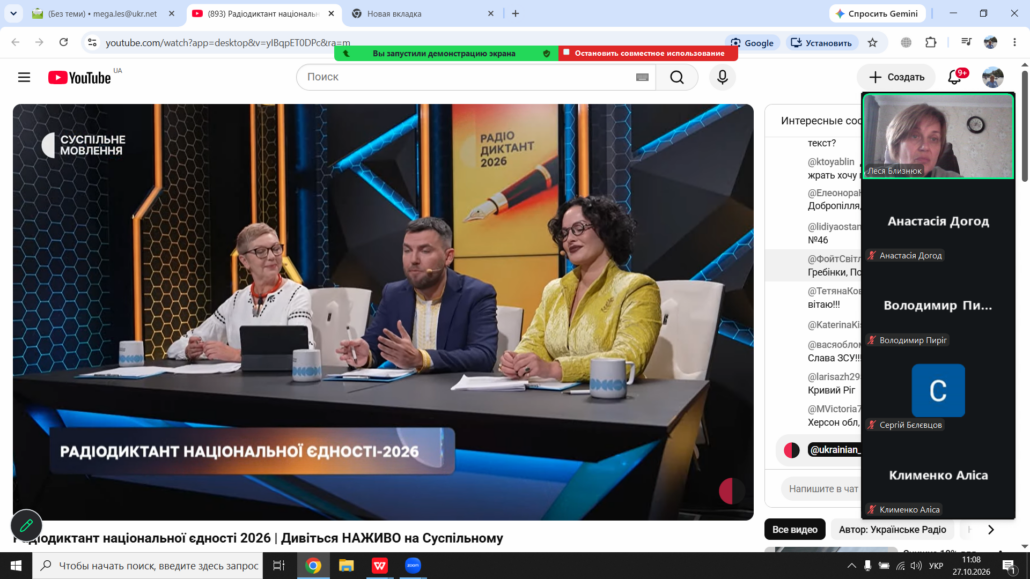Click the Создать create button

[x=897, y=78]
